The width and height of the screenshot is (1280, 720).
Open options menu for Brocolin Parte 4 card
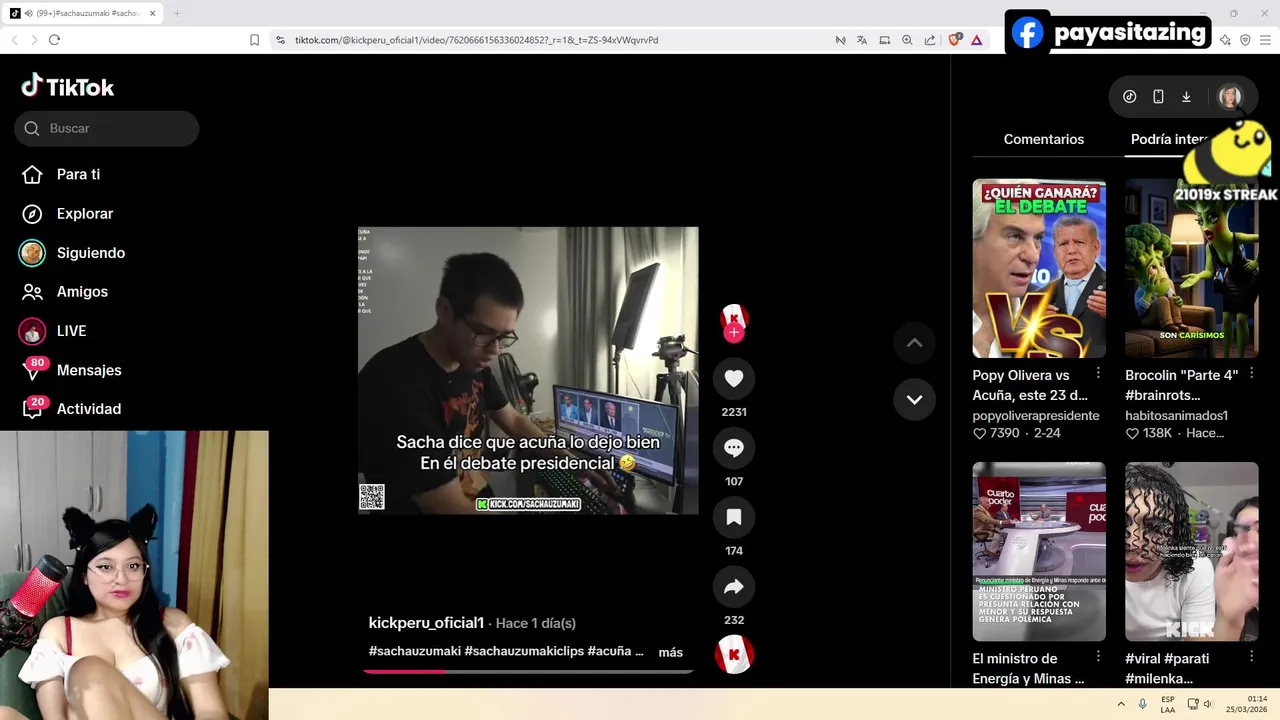pyautogui.click(x=1251, y=373)
